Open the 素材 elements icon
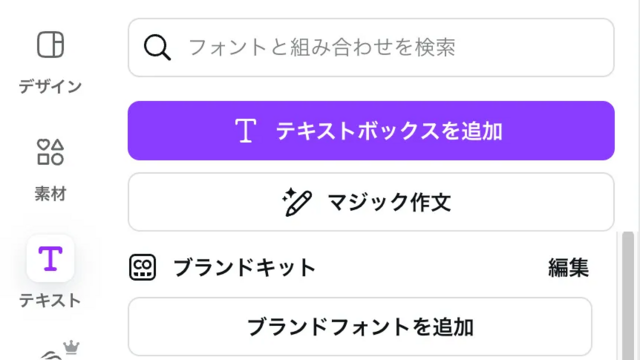Viewport: 640px width, 360px height. (x=51, y=152)
